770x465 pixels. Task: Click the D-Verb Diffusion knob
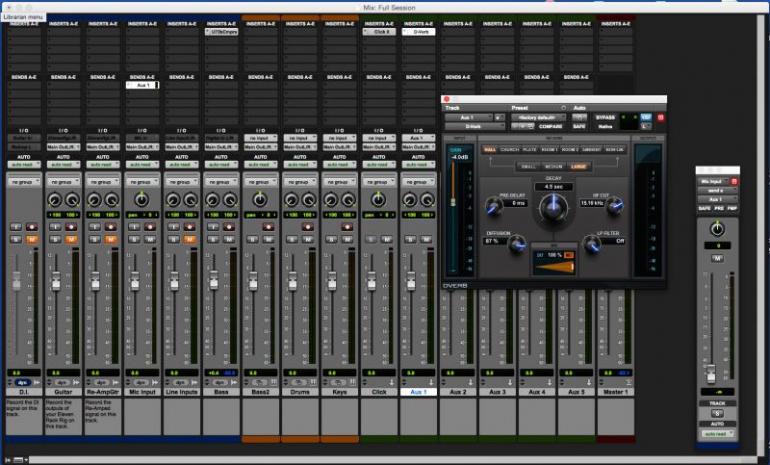click(516, 244)
